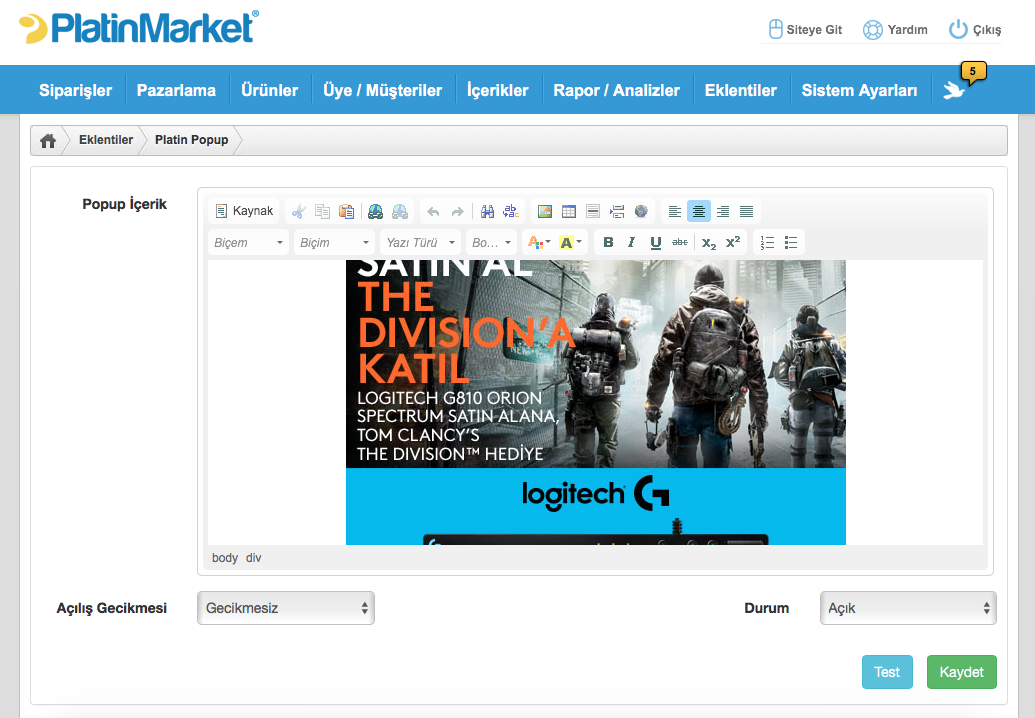Toggle center alignment

[x=698, y=211]
